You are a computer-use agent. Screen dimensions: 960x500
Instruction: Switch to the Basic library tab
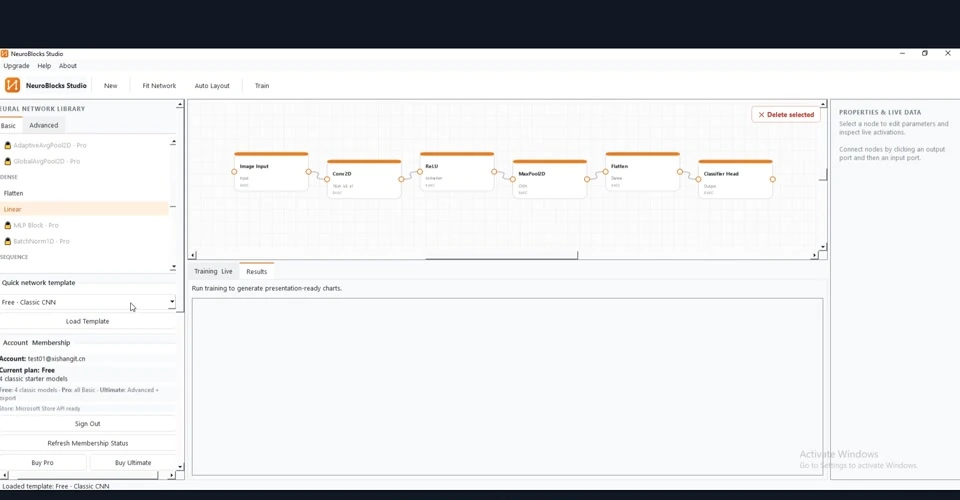coord(9,125)
